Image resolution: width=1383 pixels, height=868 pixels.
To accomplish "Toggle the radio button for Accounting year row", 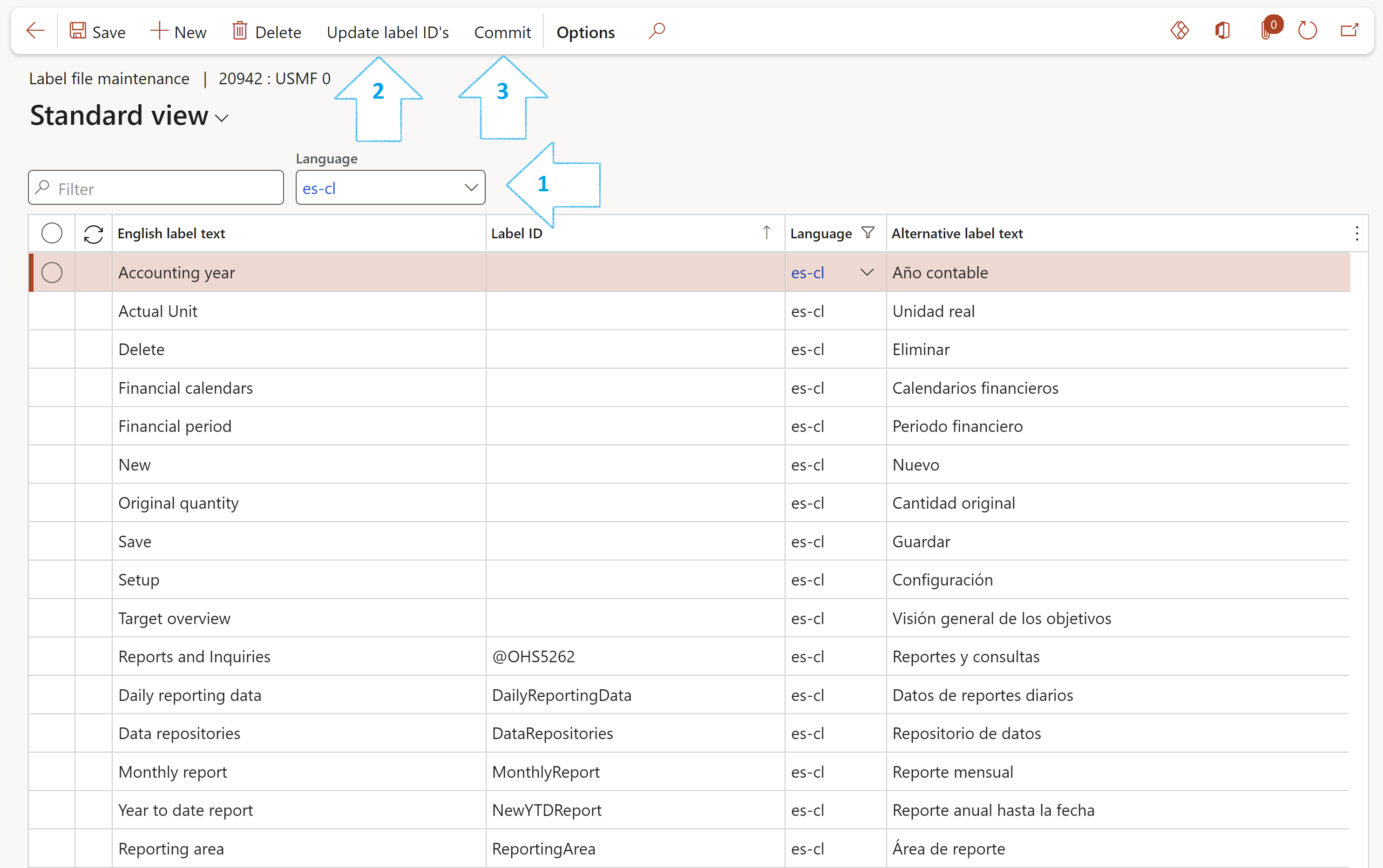I will click(x=52, y=272).
